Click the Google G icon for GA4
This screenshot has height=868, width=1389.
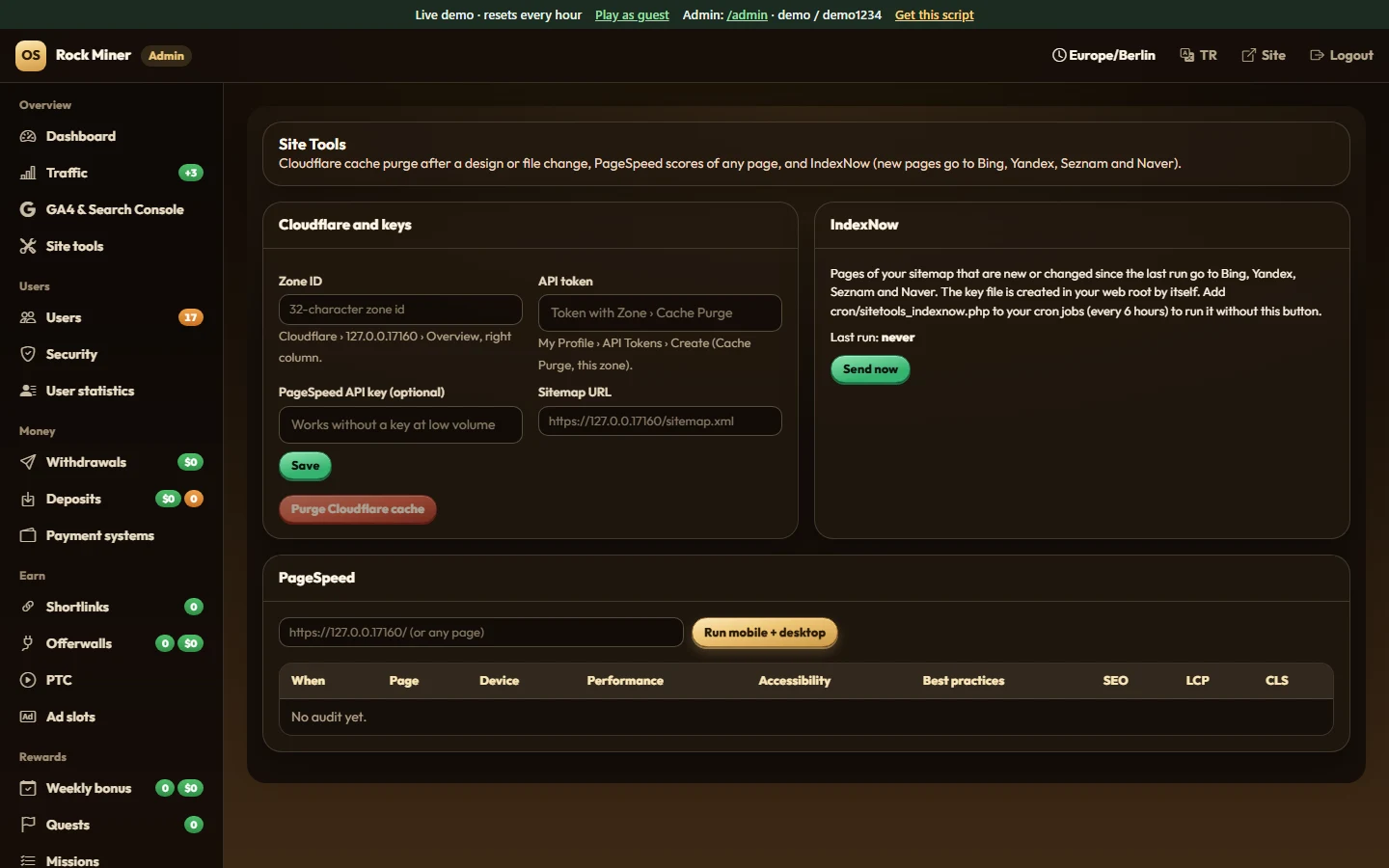pyautogui.click(x=28, y=209)
